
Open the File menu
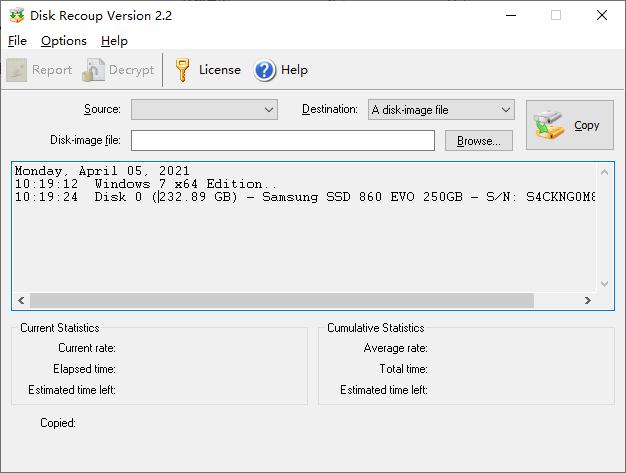[17, 41]
